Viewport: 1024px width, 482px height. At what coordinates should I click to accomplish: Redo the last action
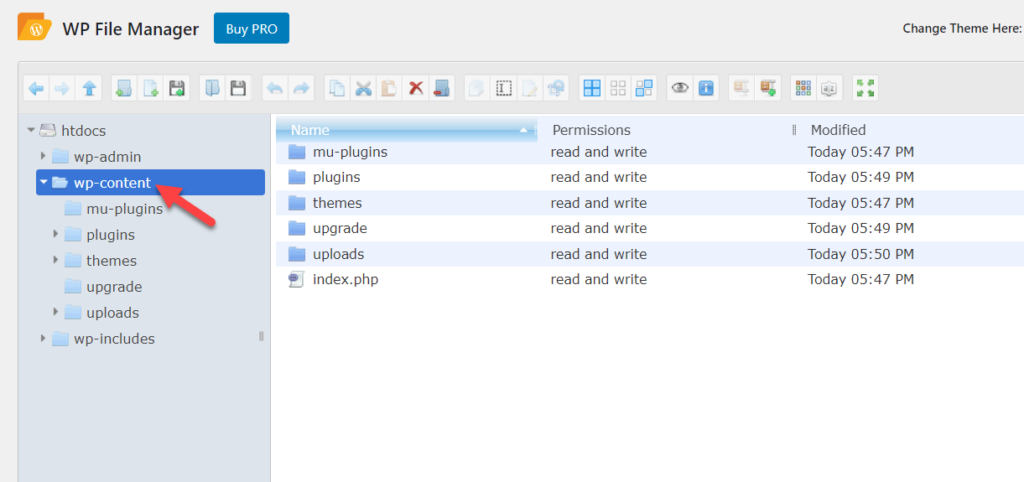tap(301, 88)
